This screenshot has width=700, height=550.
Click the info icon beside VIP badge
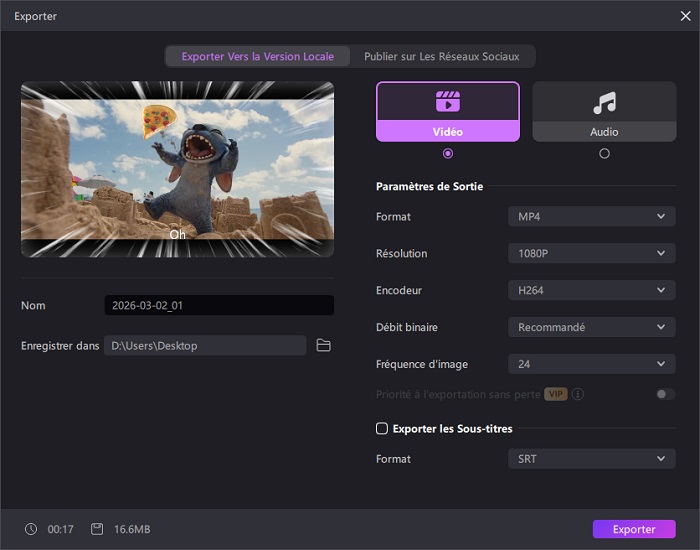(578, 394)
